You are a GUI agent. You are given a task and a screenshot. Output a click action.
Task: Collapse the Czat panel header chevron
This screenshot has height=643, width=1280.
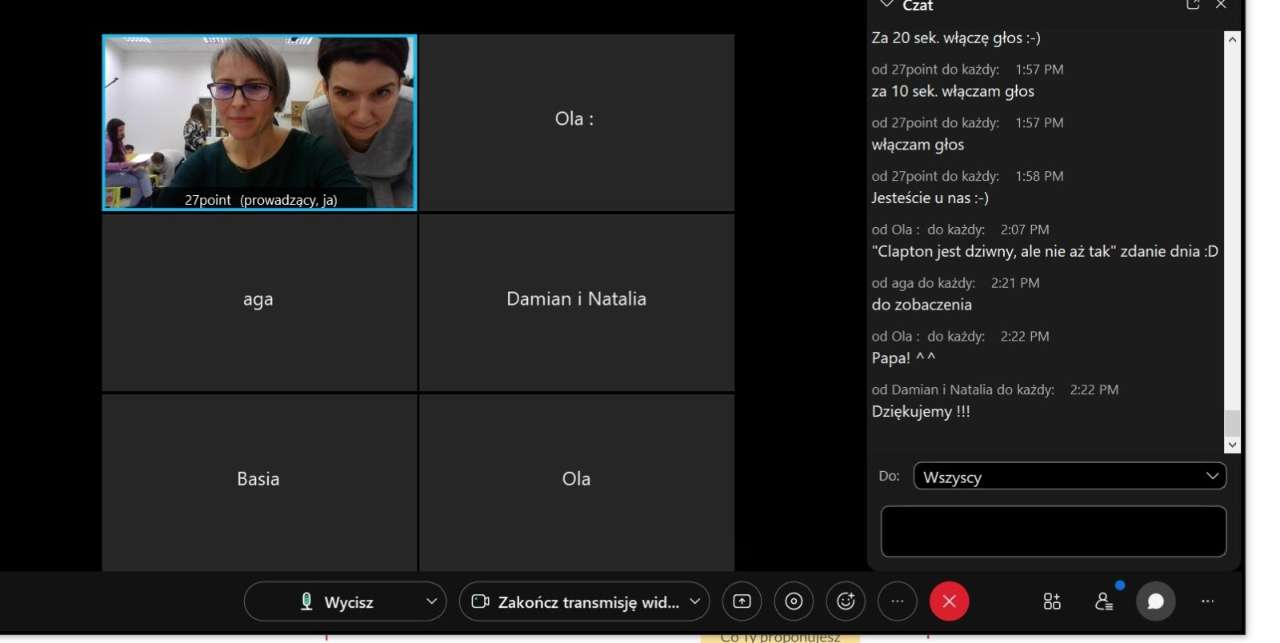tap(885, 5)
